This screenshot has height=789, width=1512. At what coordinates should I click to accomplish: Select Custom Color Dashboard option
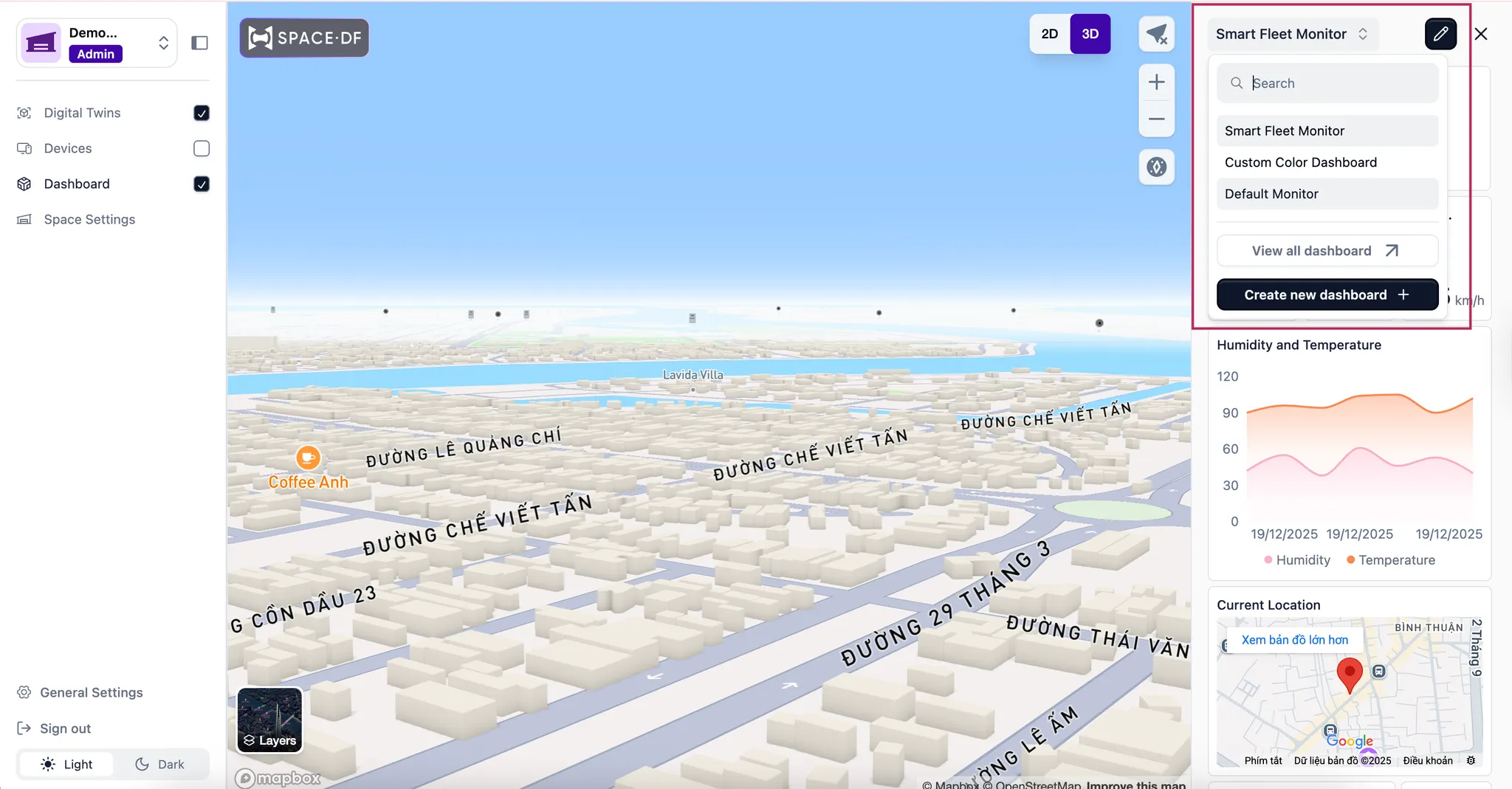click(1300, 162)
